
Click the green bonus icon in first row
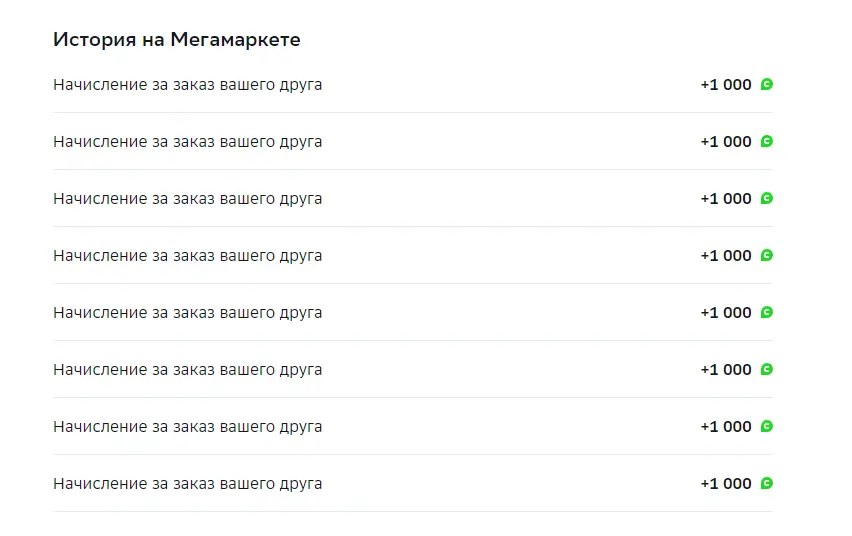click(767, 84)
